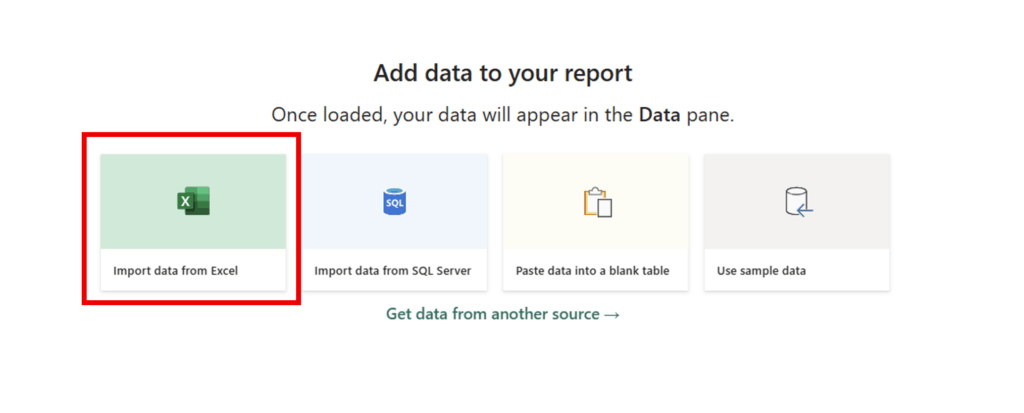
Task: Open Get data from another source link
Action: [x=493, y=314]
